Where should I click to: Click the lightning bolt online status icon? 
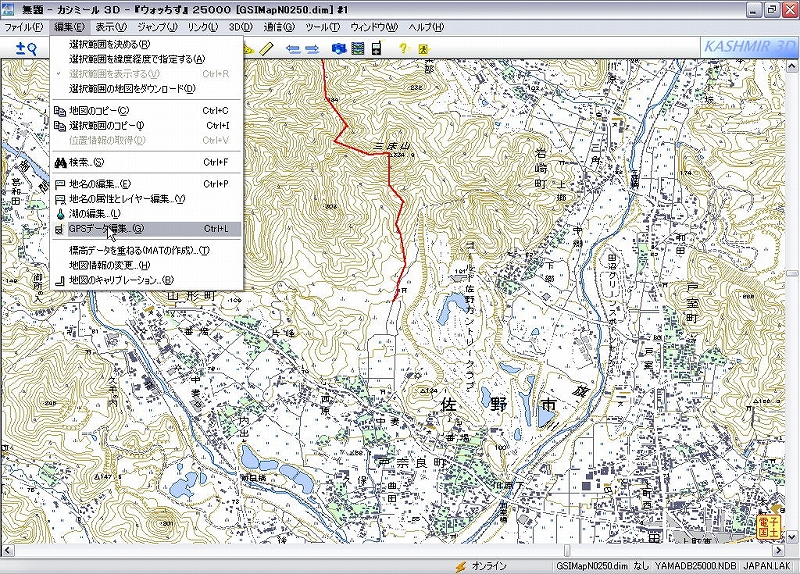click(x=461, y=566)
